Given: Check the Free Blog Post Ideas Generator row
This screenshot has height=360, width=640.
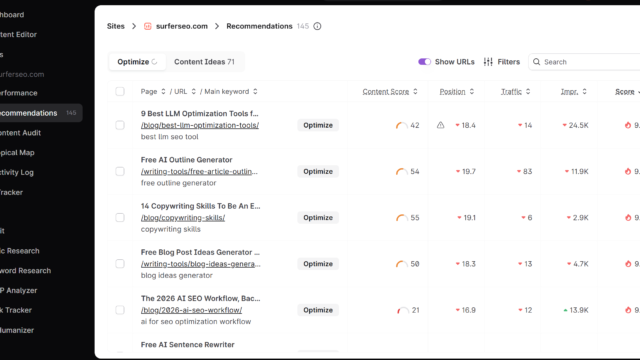Looking at the screenshot, I should tap(120, 264).
